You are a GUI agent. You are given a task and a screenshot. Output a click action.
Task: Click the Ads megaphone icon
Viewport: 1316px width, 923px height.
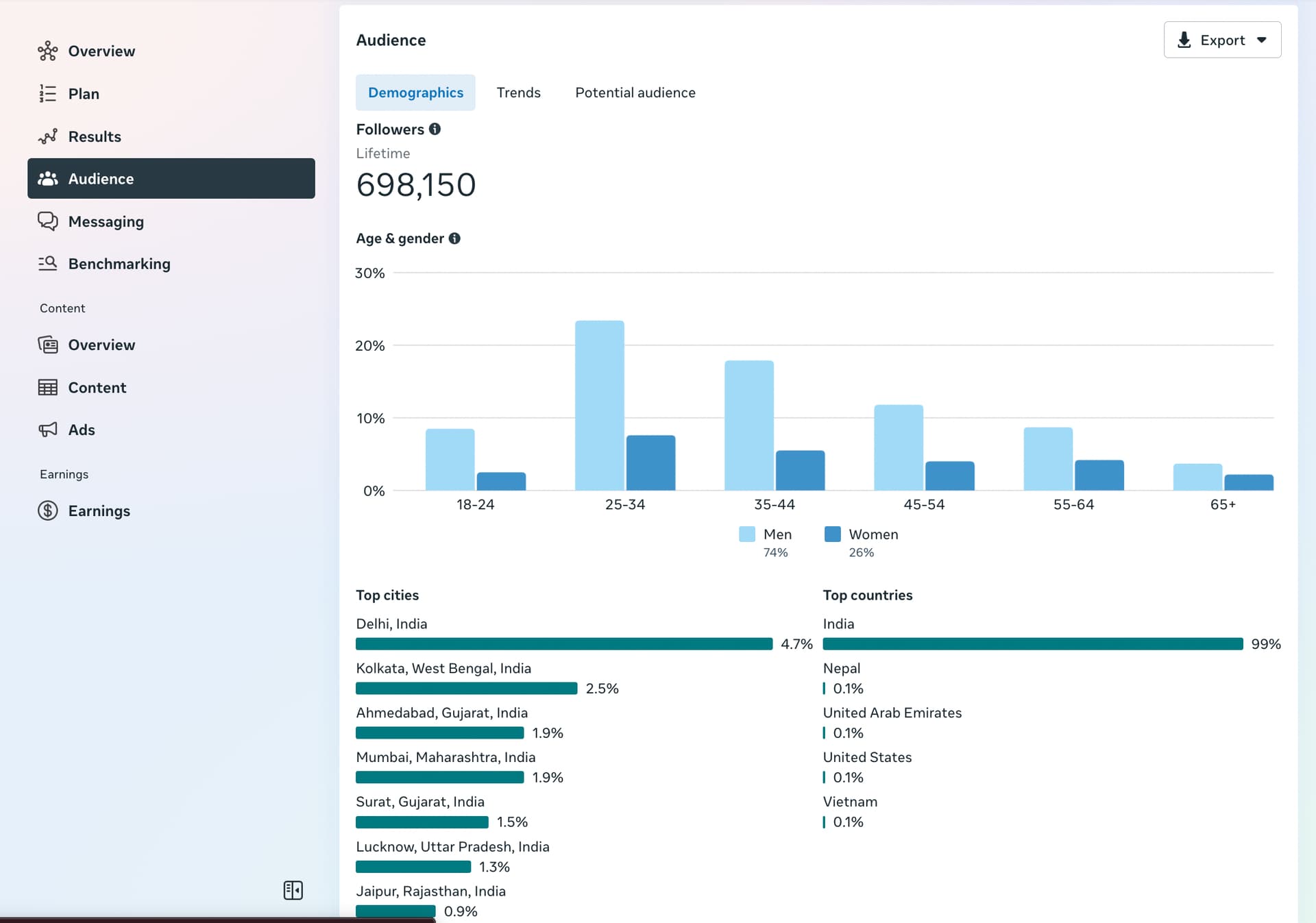click(x=47, y=430)
